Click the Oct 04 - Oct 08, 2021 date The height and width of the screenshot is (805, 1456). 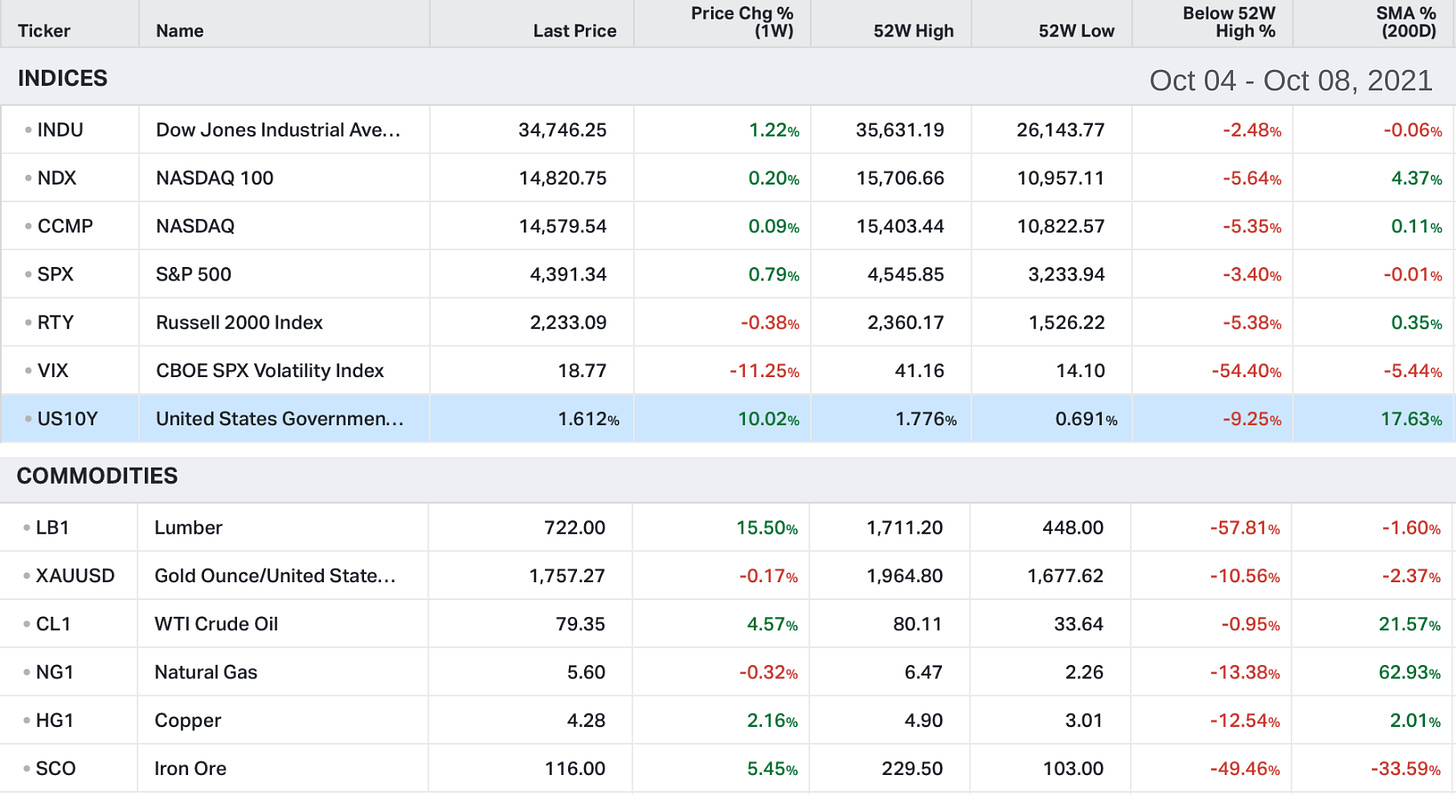[x=1291, y=80]
